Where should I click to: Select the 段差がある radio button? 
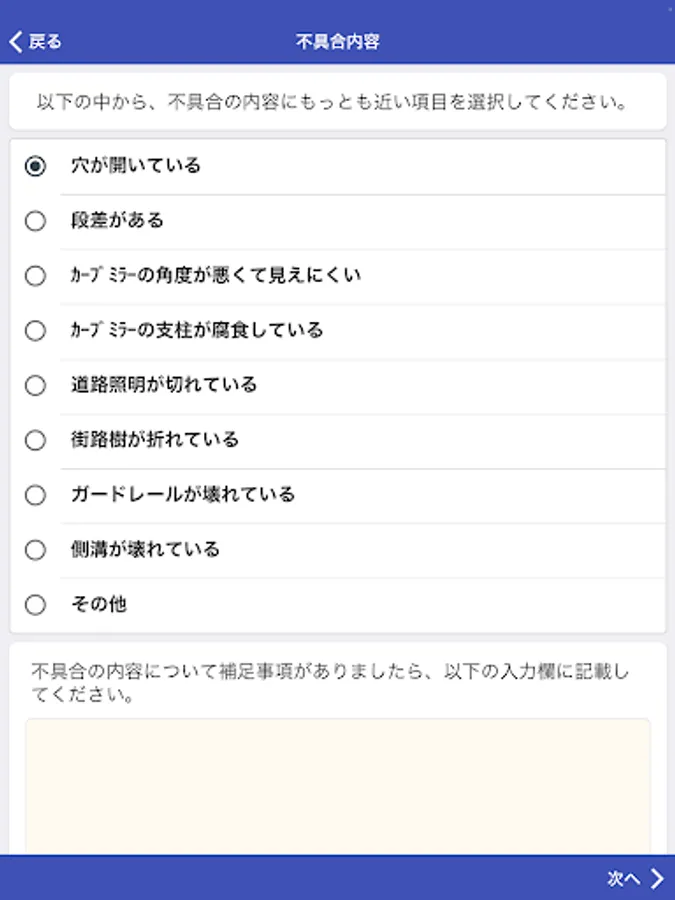36,221
